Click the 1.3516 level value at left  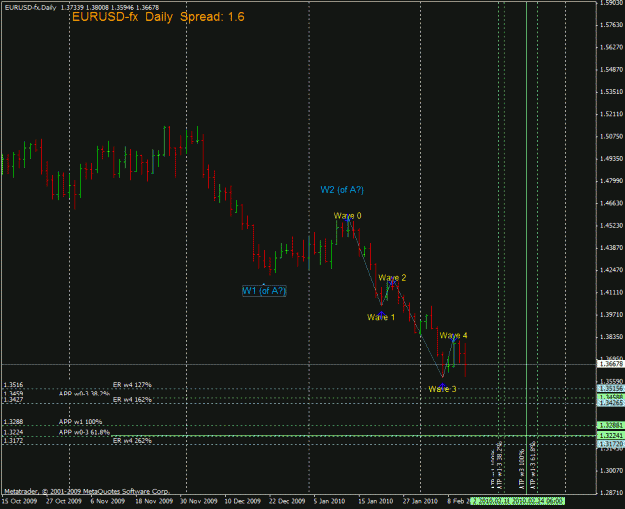[13, 385]
